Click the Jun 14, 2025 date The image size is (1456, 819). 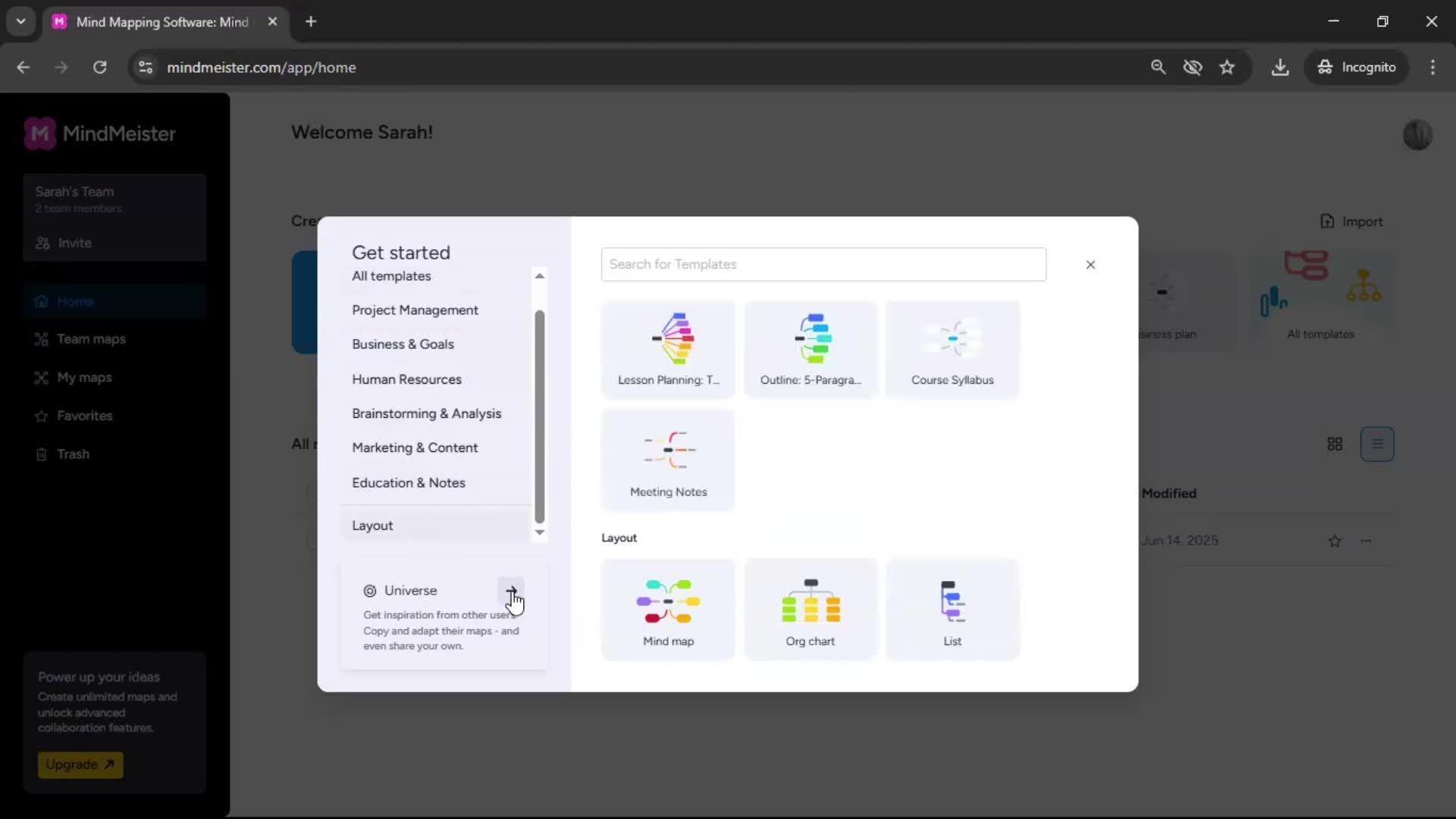click(x=1180, y=541)
